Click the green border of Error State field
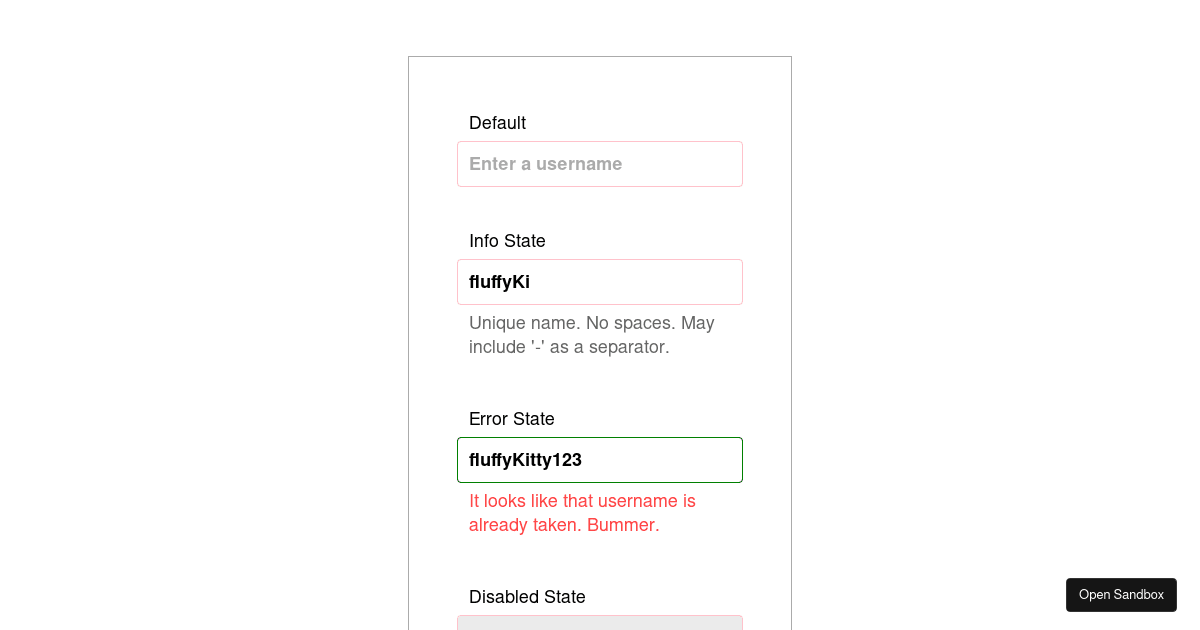 [599, 437]
